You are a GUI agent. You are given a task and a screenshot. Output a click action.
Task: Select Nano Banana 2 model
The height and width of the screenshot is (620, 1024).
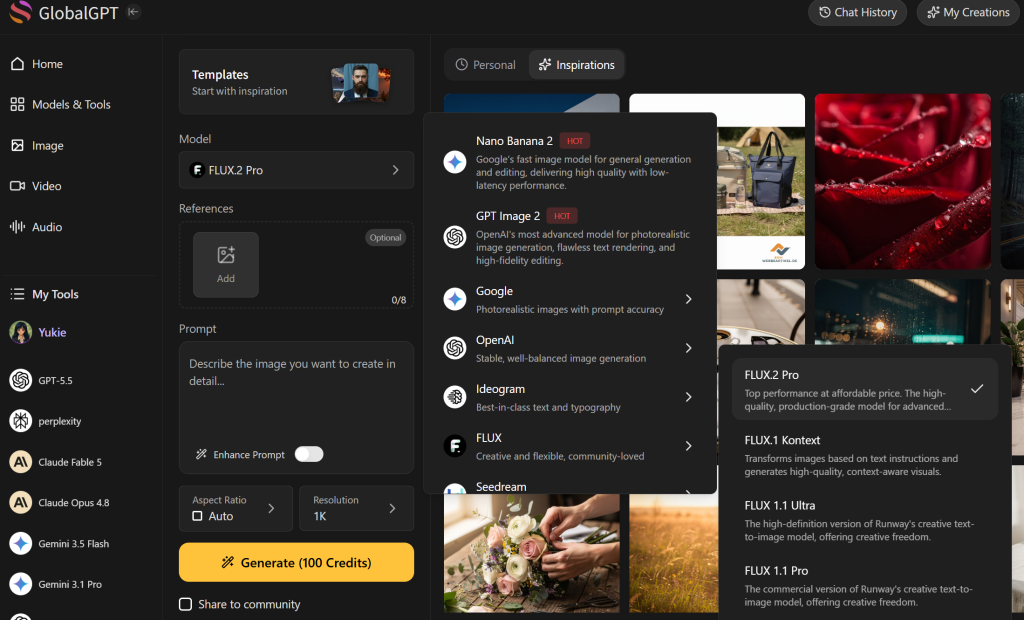(x=569, y=162)
